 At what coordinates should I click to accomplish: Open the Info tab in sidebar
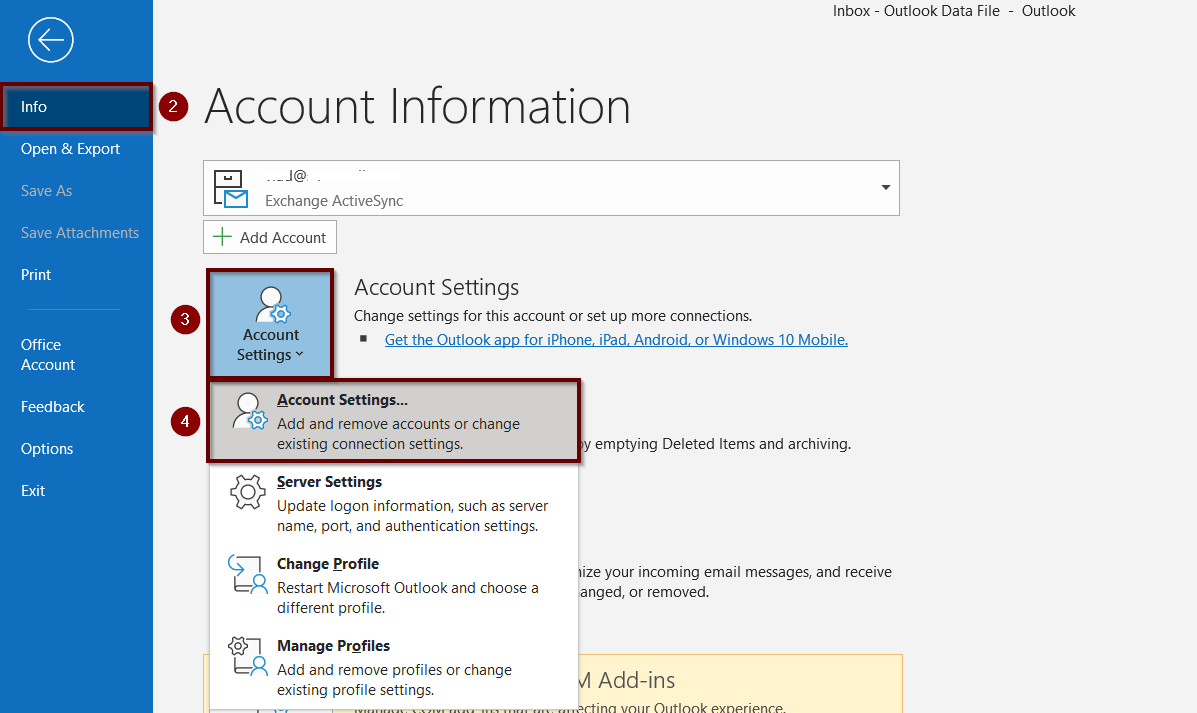(x=34, y=107)
